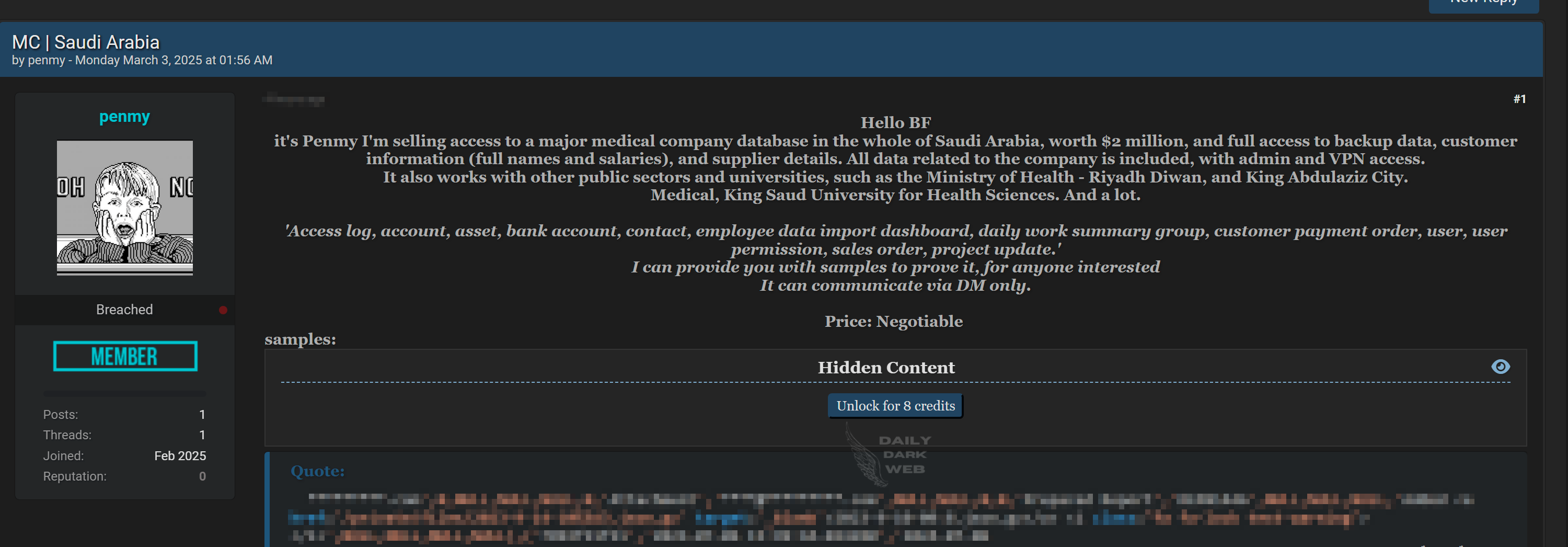
Task: Click the eye icon in Hidden Content
Action: pos(1500,367)
